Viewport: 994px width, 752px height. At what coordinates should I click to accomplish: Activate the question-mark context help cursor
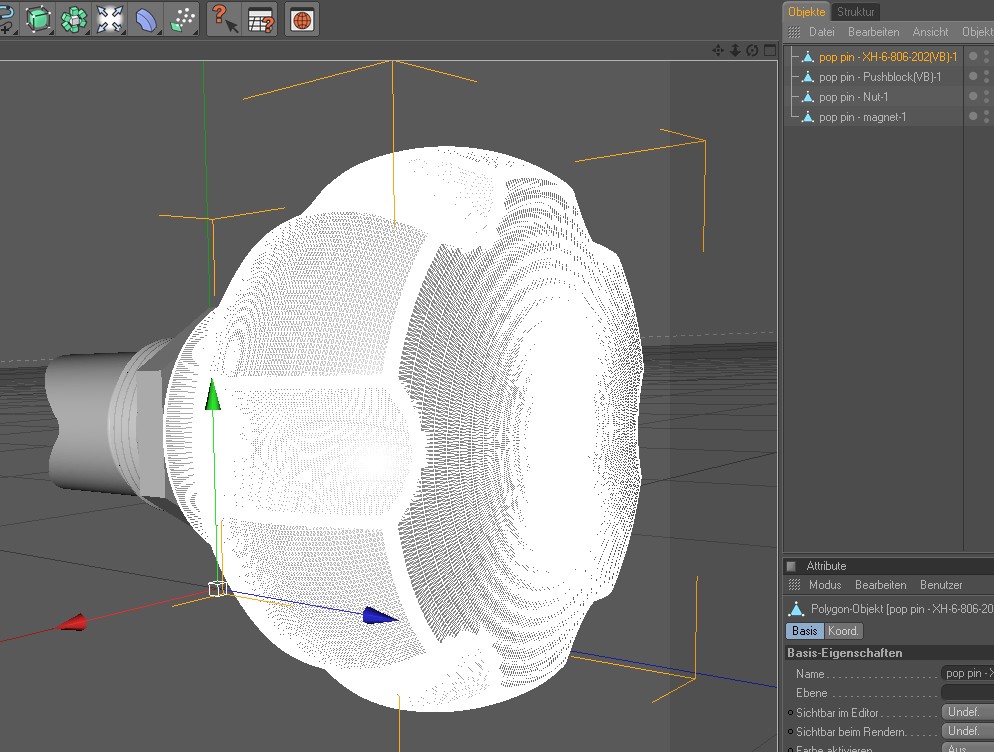click(x=224, y=19)
